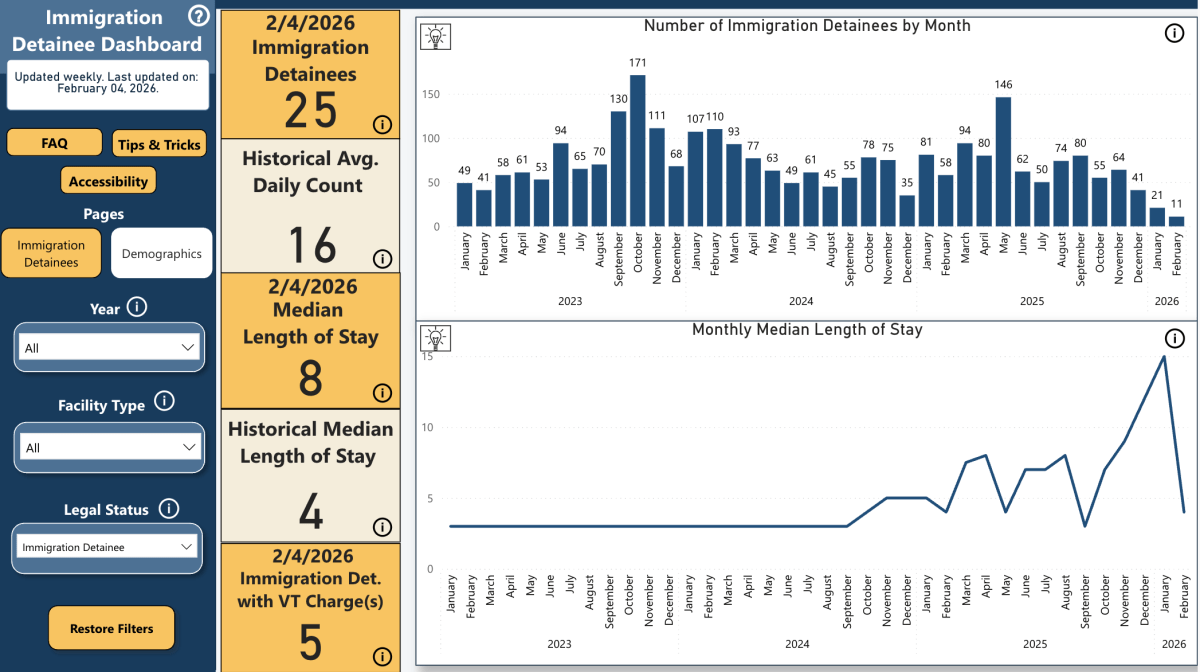This screenshot has width=1200, height=672.
Task: Select the Immigration Detainees page
Action: 51,253
